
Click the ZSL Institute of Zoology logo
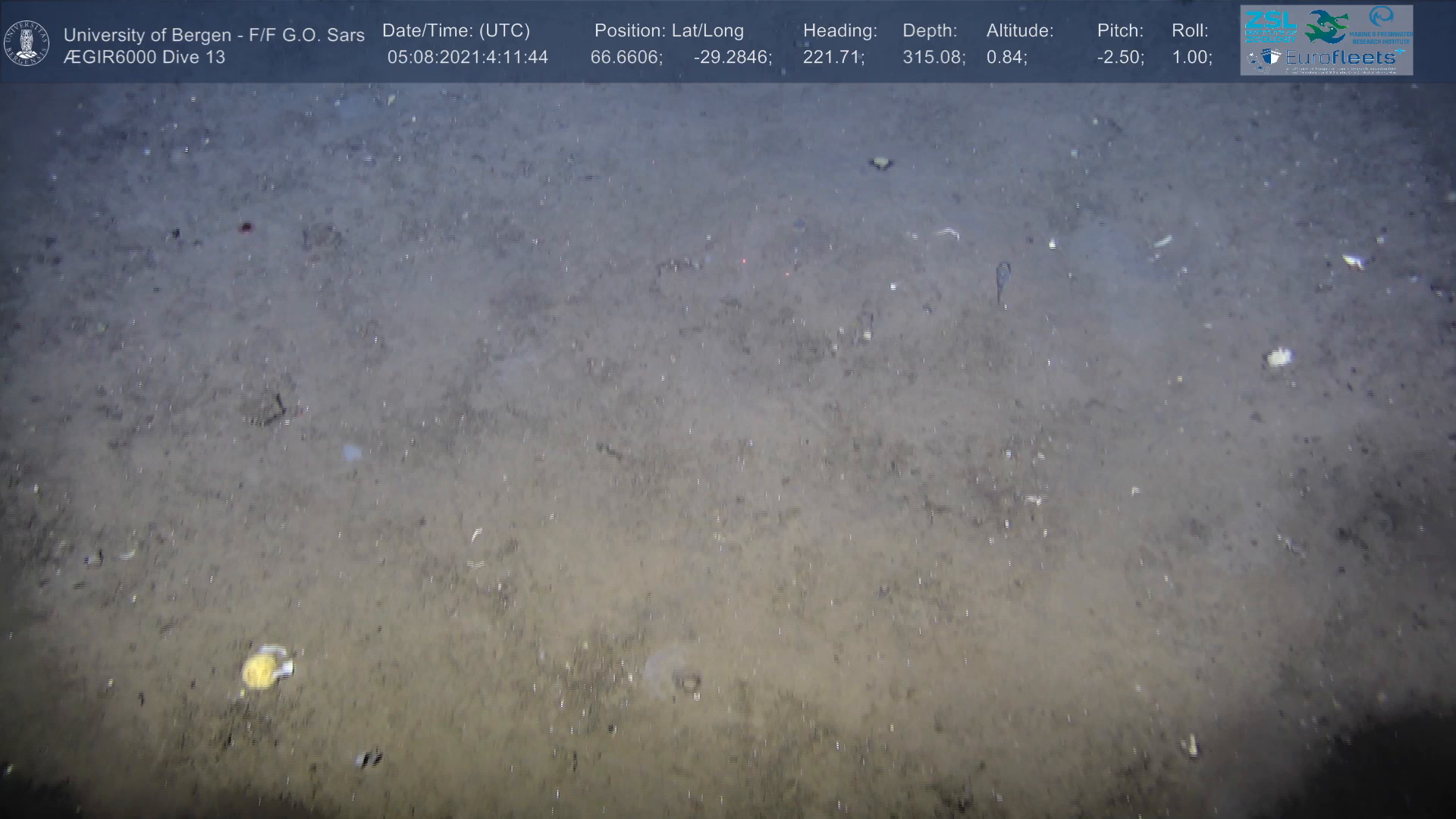[x=1271, y=27]
